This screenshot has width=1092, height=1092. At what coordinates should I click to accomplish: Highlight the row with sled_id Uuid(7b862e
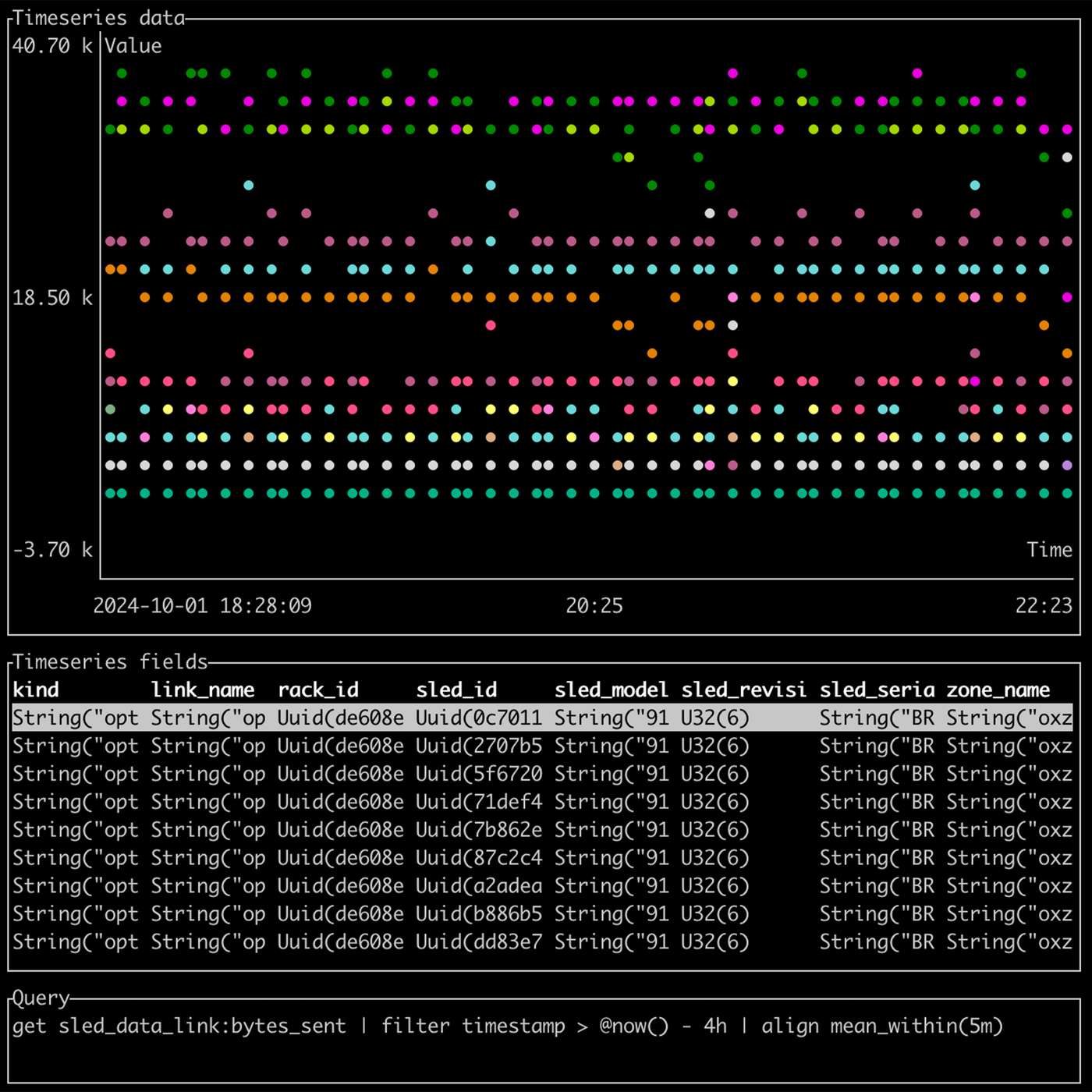pos(478,830)
